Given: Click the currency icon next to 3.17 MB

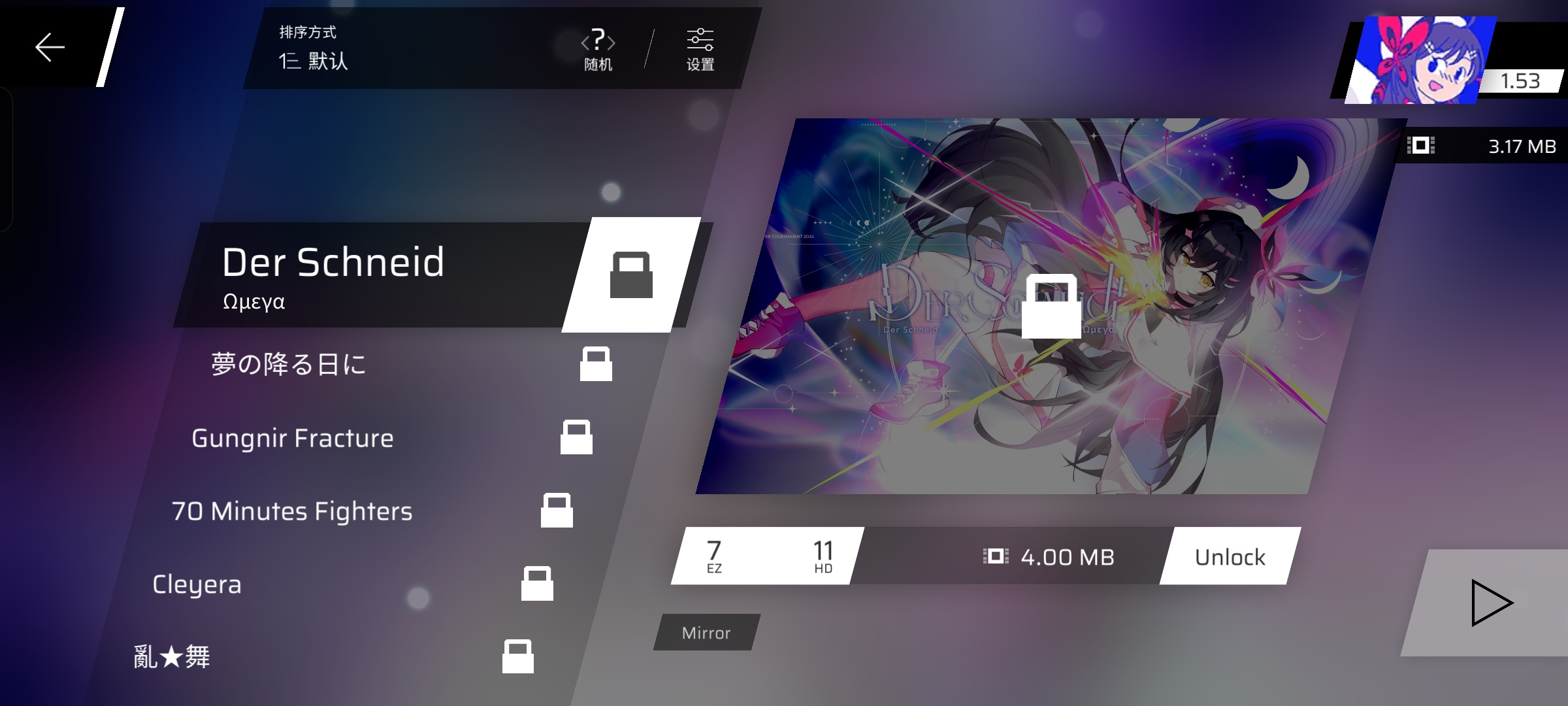Looking at the screenshot, I should click(x=1421, y=145).
